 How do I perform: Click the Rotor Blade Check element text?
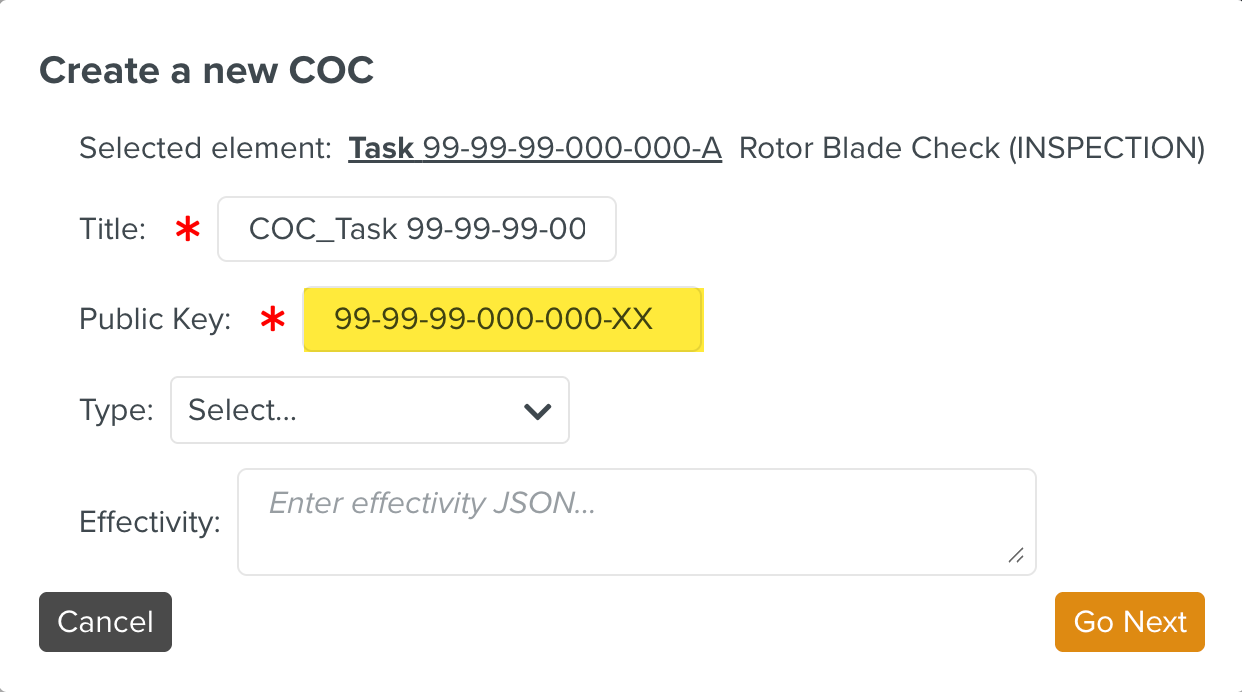click(969, 147)
